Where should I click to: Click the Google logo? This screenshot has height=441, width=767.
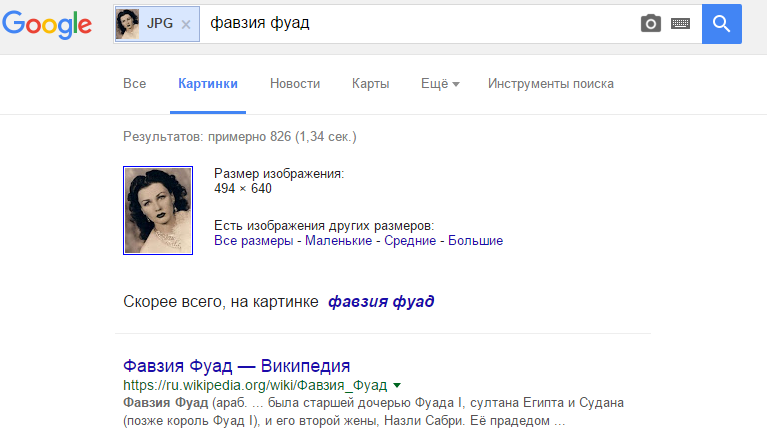coord(50,24)
